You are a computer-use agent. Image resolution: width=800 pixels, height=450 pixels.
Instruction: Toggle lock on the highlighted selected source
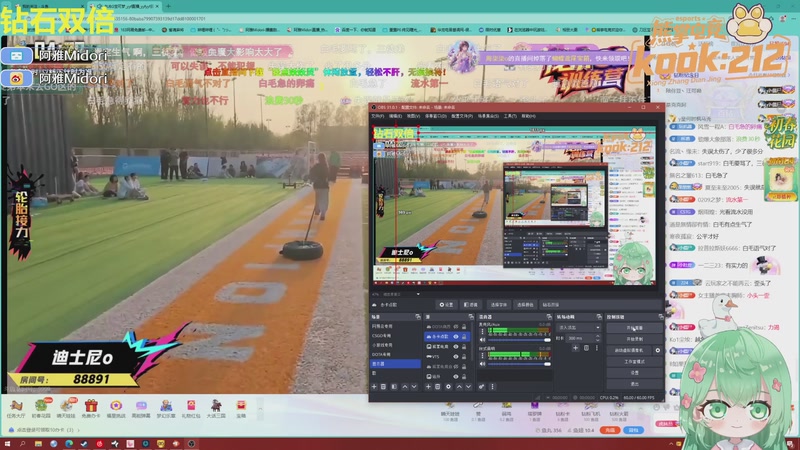[x=464, y=337]
